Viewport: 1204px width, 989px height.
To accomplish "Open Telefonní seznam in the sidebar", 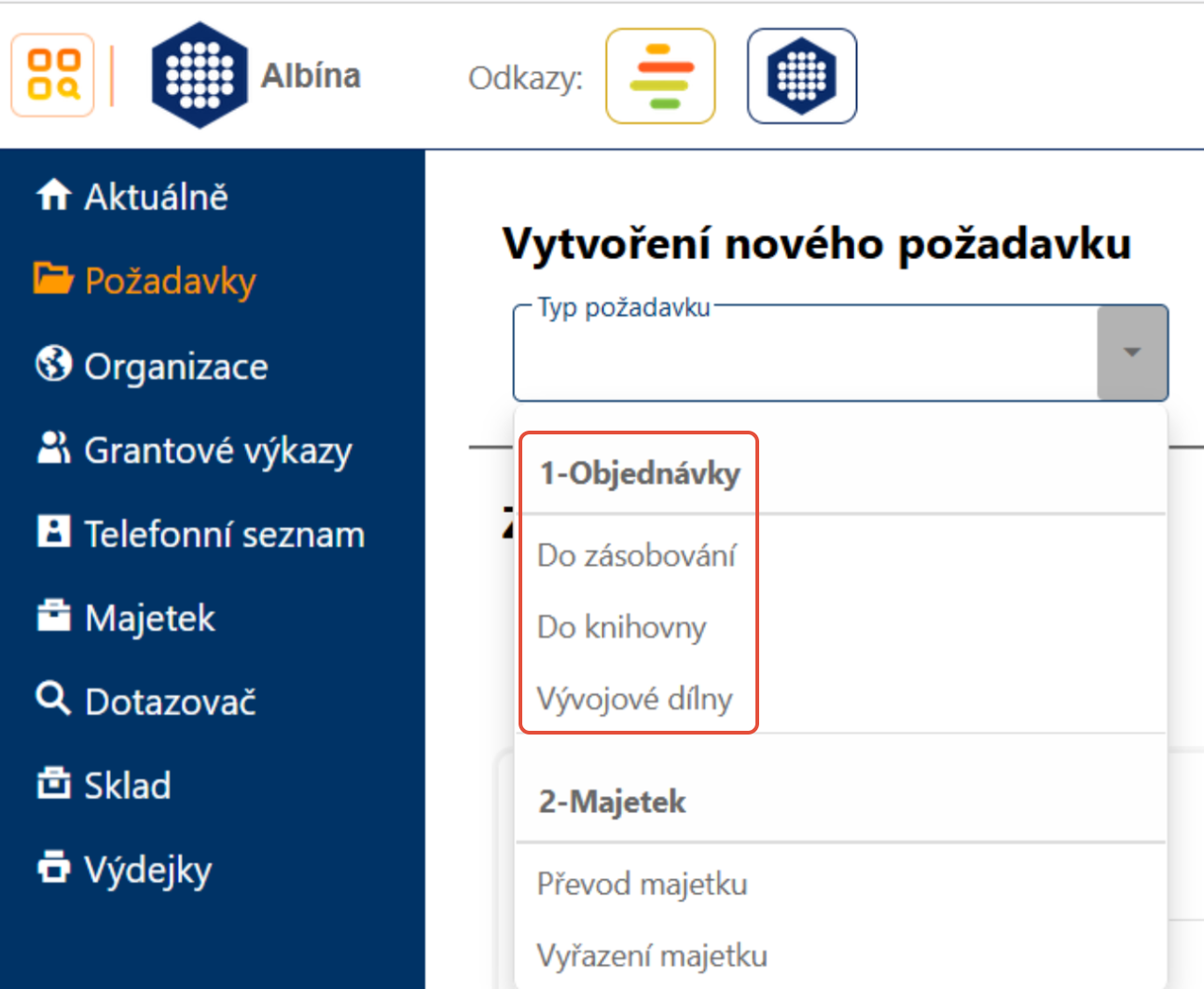I will click(225, 534).
